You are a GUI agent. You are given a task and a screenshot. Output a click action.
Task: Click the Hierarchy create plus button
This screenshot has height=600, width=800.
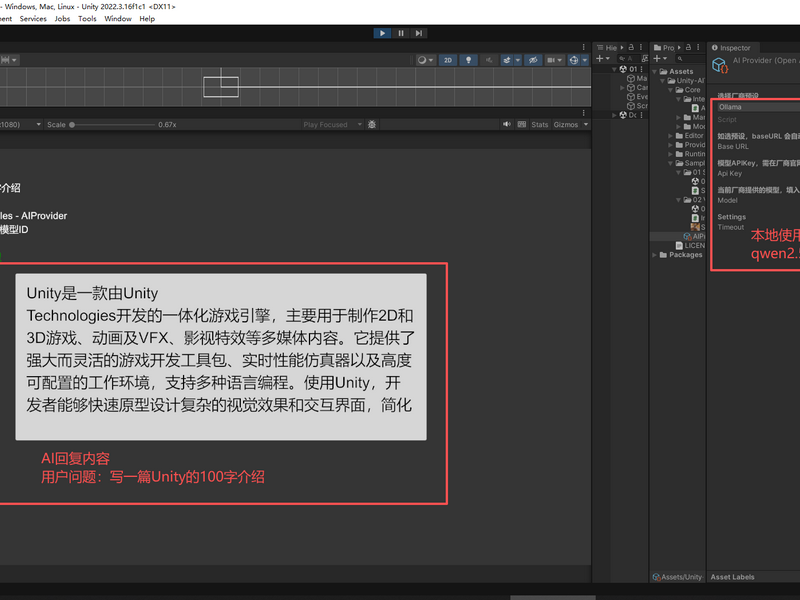tap(603, 59)
